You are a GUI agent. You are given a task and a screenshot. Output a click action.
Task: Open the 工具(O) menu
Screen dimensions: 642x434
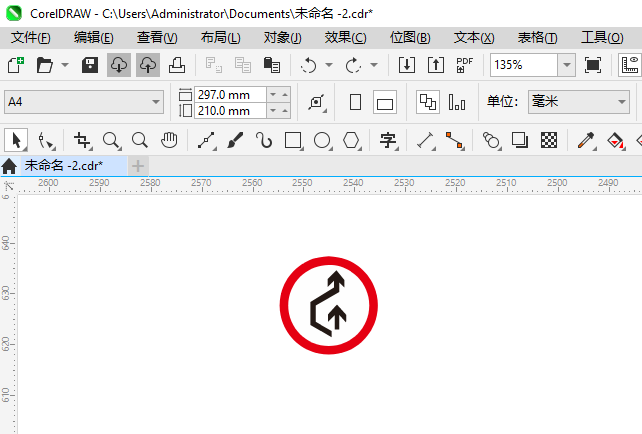pos(602,38)
